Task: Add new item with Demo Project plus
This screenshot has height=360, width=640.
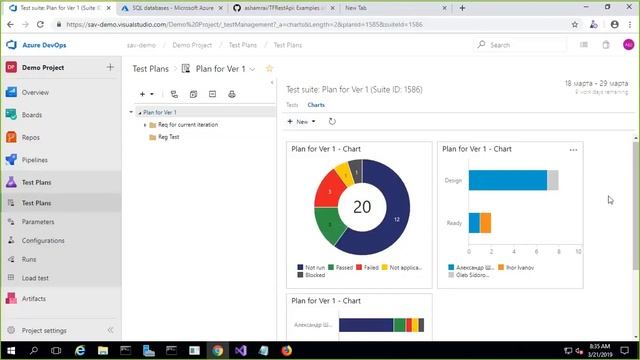Action: click(x=110, y=67)
